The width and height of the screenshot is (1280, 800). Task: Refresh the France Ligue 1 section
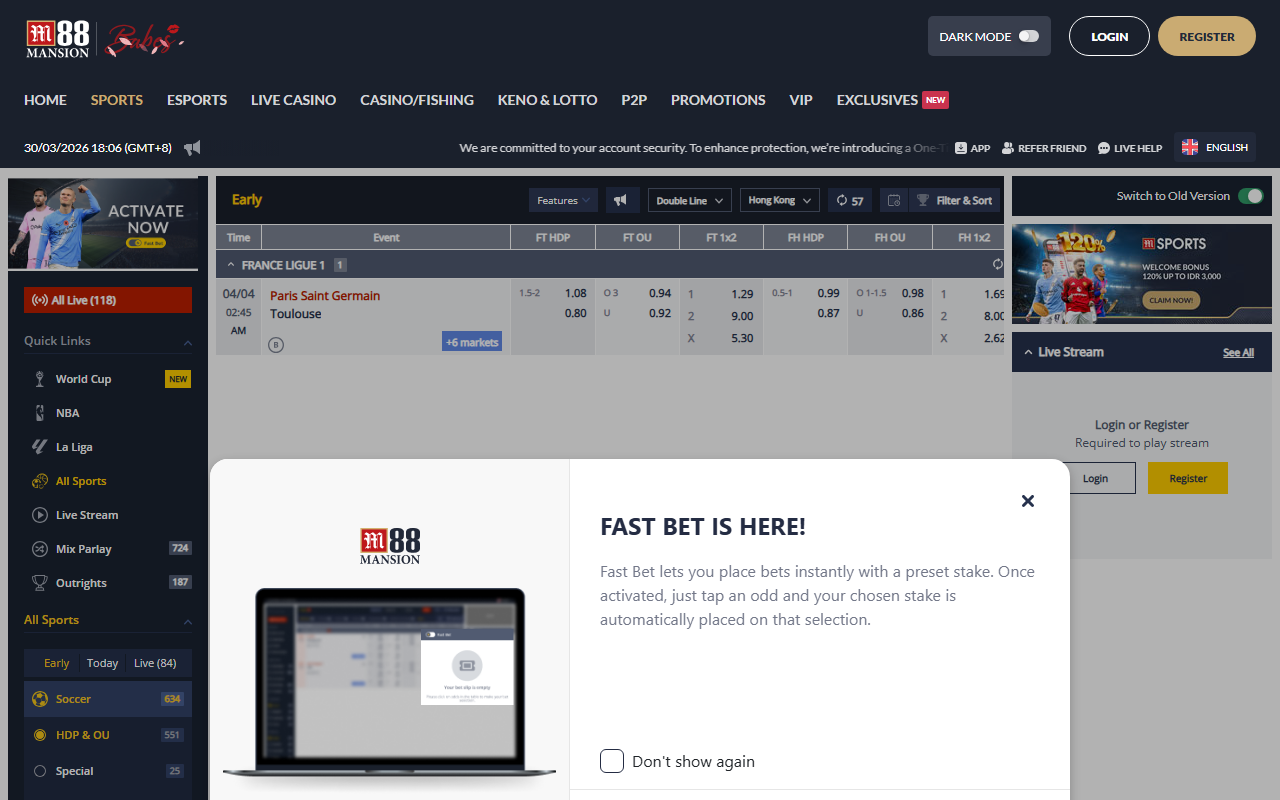tap(997, 265)
